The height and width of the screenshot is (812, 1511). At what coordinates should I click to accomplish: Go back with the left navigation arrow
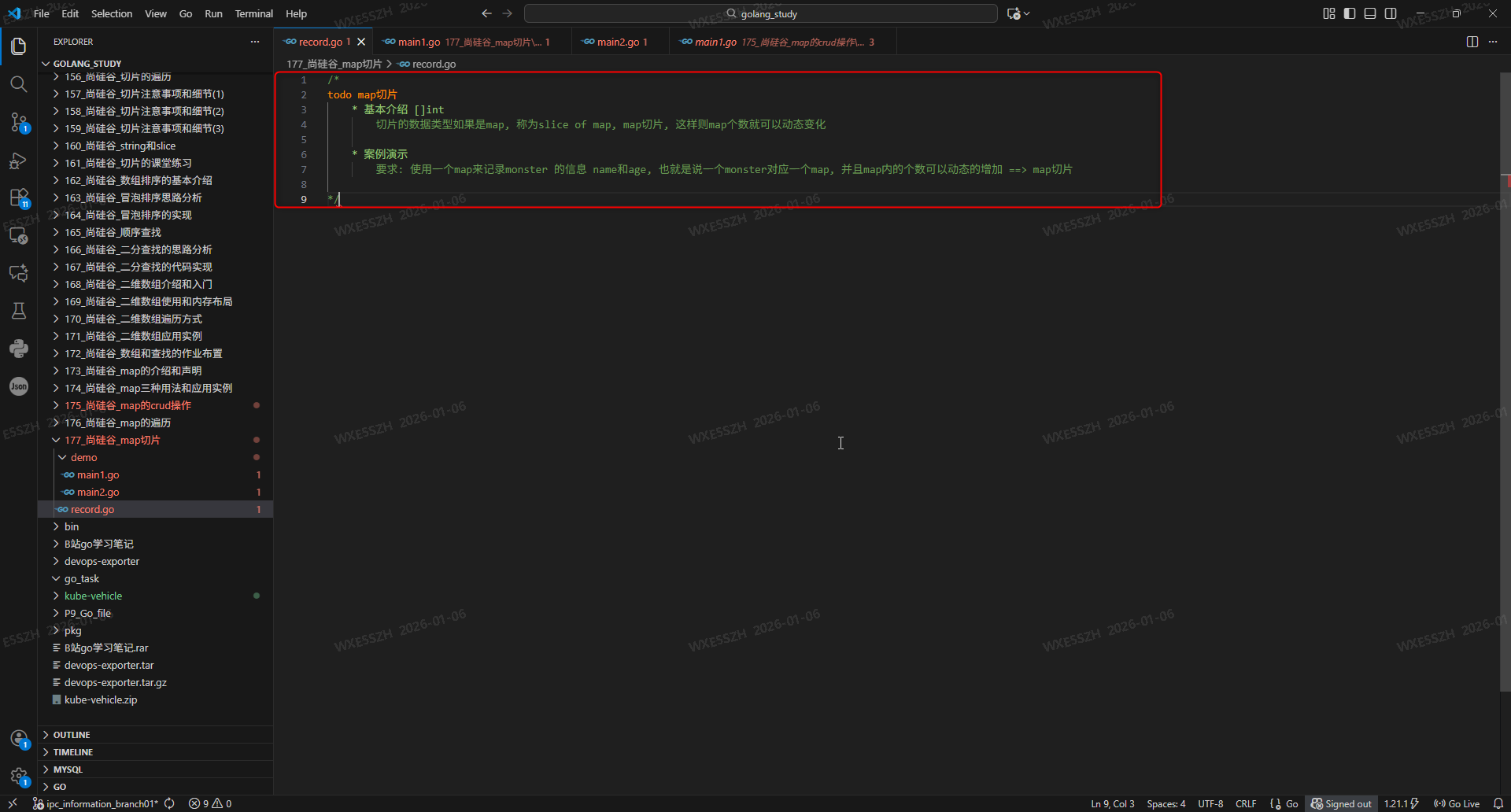[x=486, y=13]
